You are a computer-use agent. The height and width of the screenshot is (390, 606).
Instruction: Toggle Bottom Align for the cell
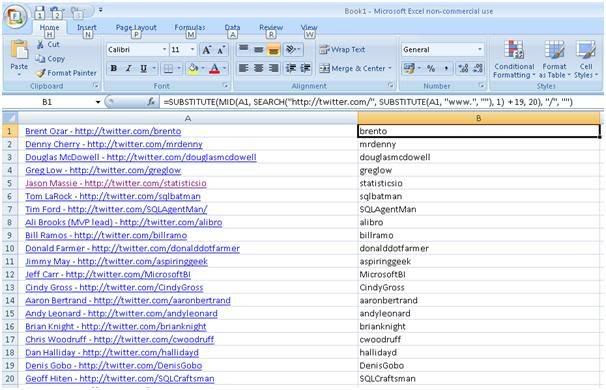point(274,49)
